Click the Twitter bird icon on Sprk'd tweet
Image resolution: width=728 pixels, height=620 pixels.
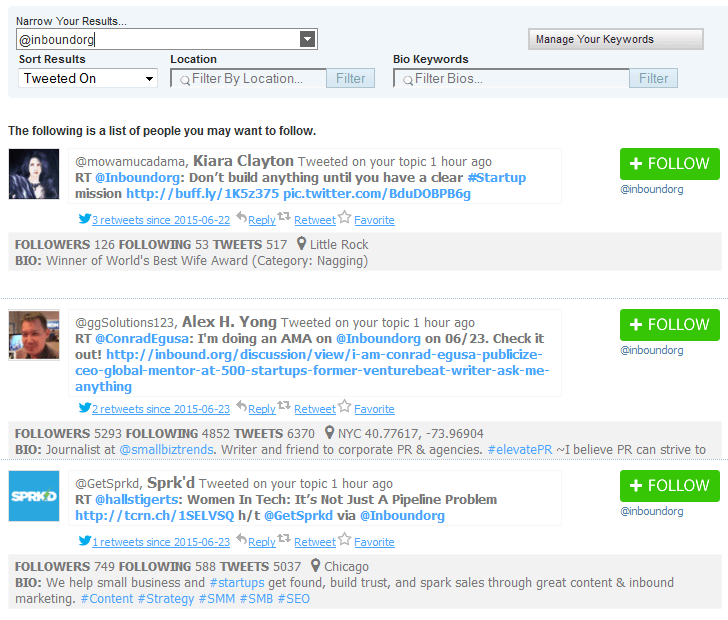tap(85, 542)
